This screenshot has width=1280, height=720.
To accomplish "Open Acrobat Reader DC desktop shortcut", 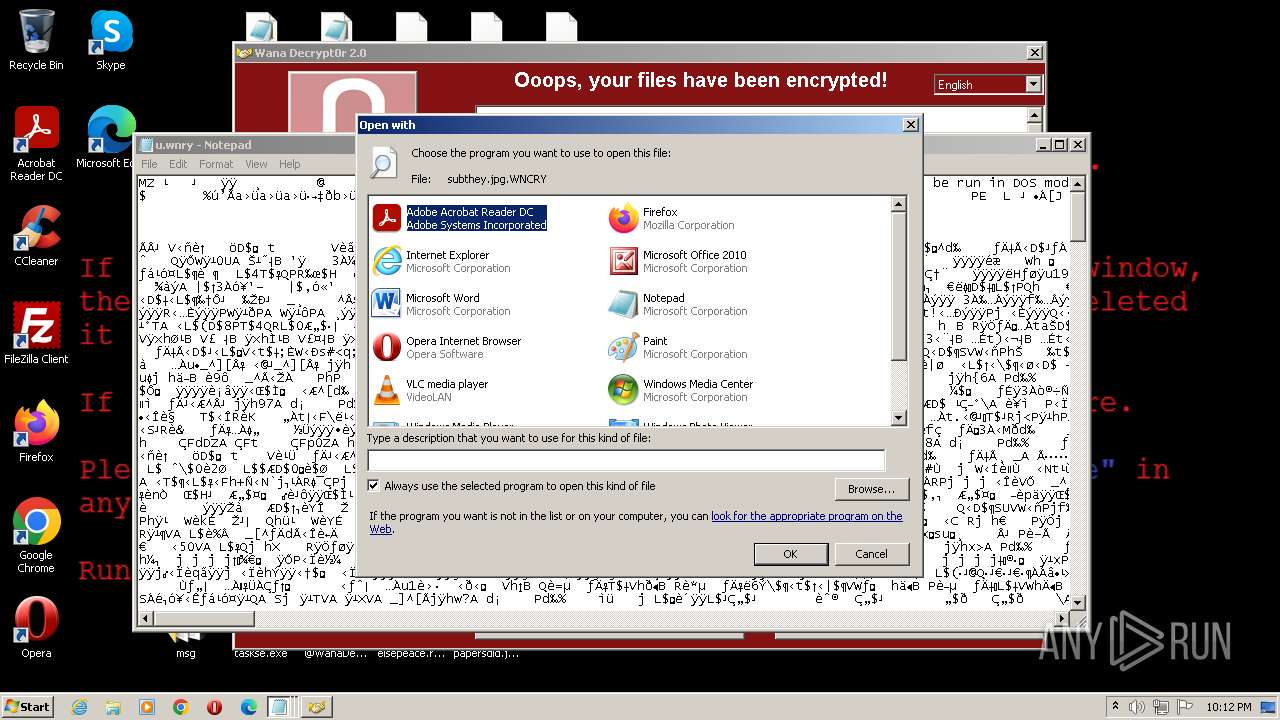I will pos(36,144).
